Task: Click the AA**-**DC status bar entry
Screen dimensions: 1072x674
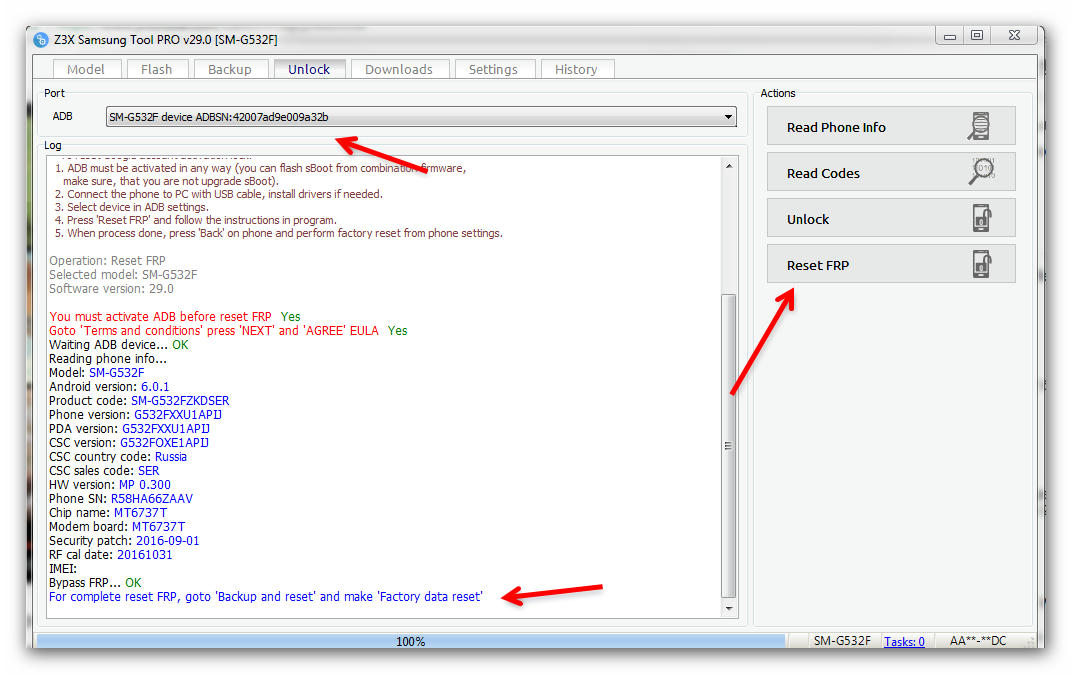Action: [x=978, y=641]
